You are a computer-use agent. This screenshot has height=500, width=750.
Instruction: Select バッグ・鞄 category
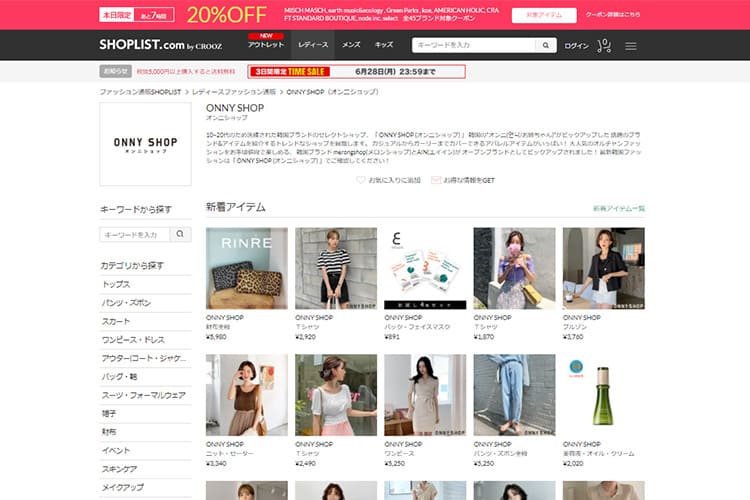pos(145,377)
